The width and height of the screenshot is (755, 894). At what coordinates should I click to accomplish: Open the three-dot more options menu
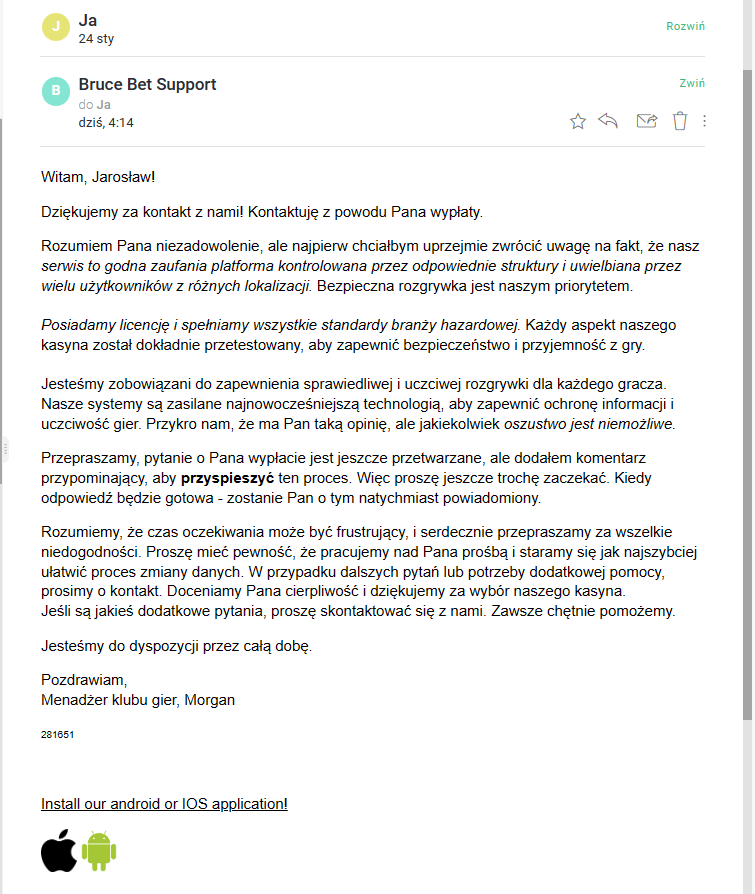click(x=705, y=121)
